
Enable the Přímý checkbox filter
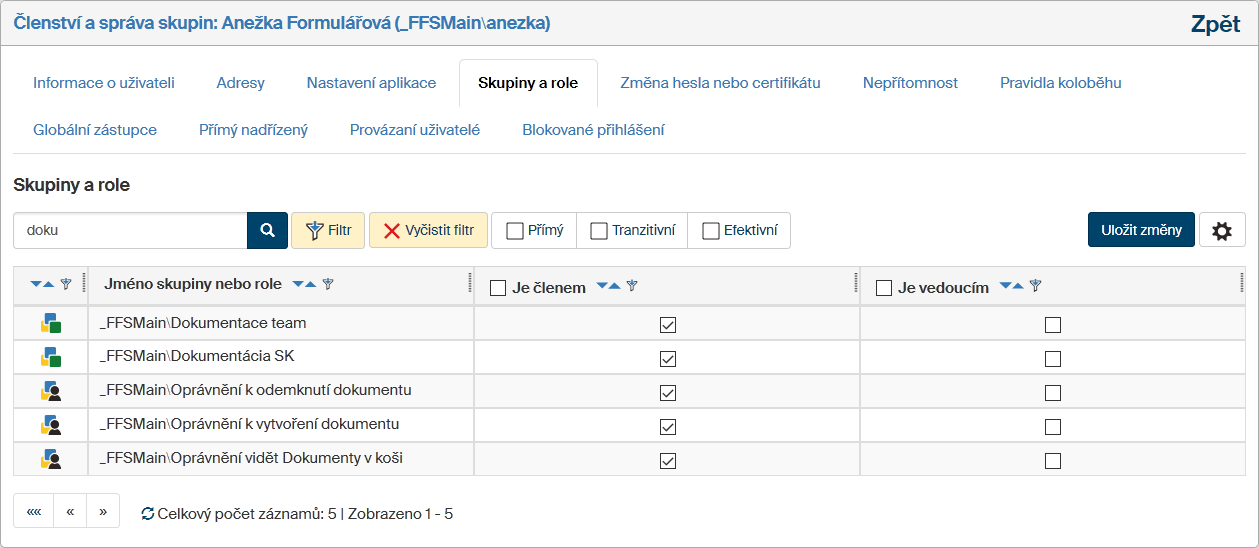(516, 231)
